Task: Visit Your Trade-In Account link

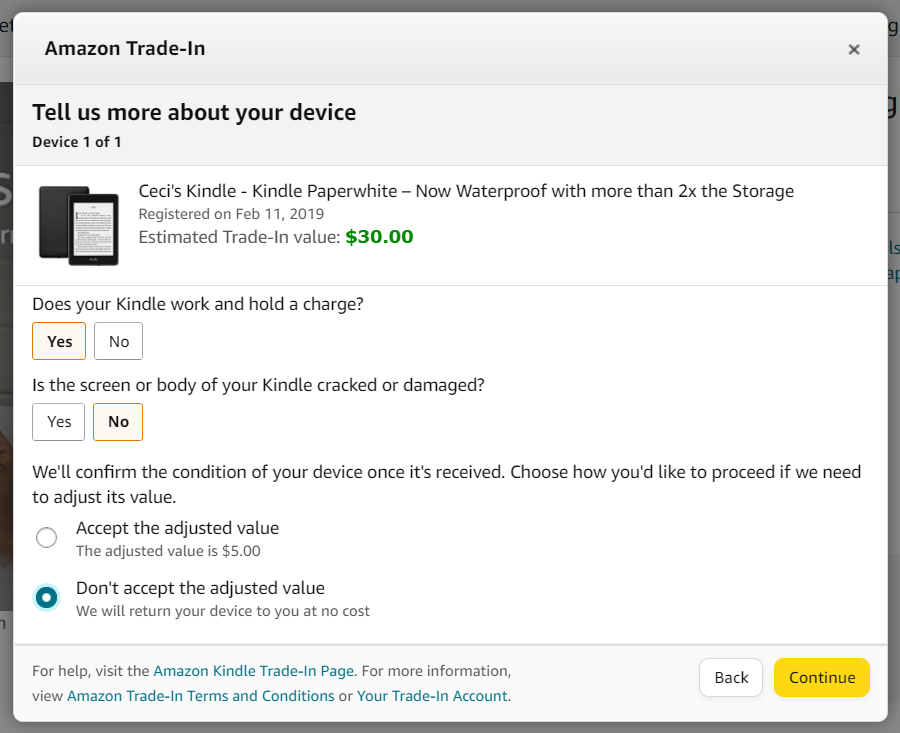Action: click(x=432, y=696)
